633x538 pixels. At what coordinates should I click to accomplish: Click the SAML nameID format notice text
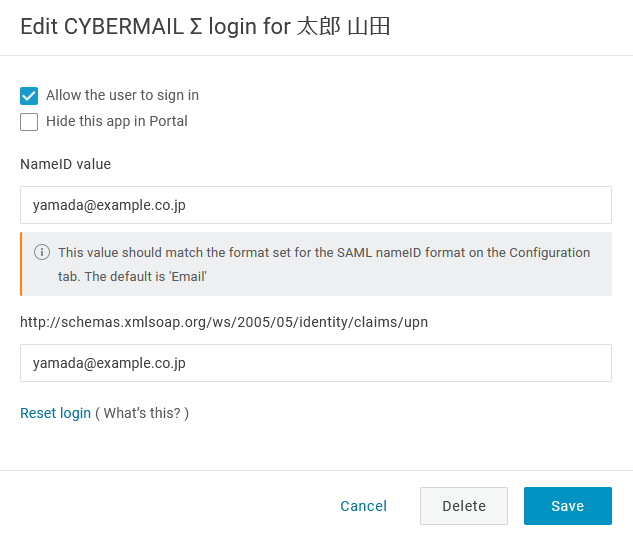tap(324, 264)
